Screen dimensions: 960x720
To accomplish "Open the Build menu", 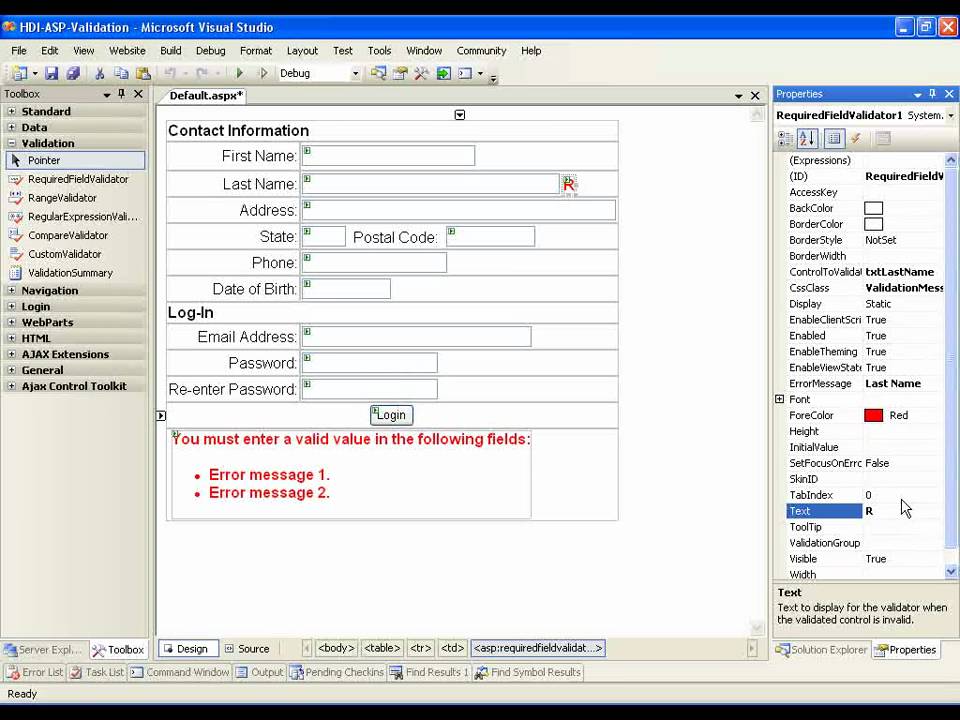I will [171, 51].
